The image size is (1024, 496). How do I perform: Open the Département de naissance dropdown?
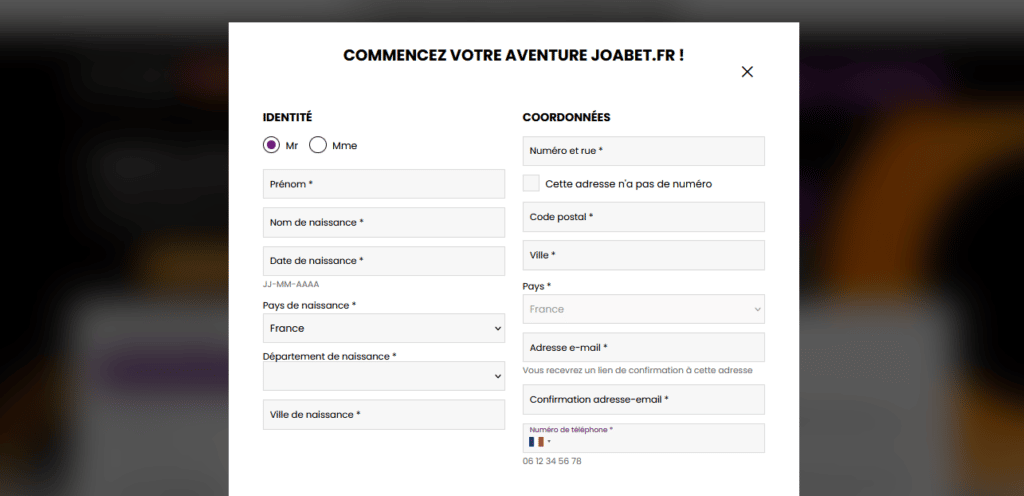pyautogui.click(x=384, y=377)
